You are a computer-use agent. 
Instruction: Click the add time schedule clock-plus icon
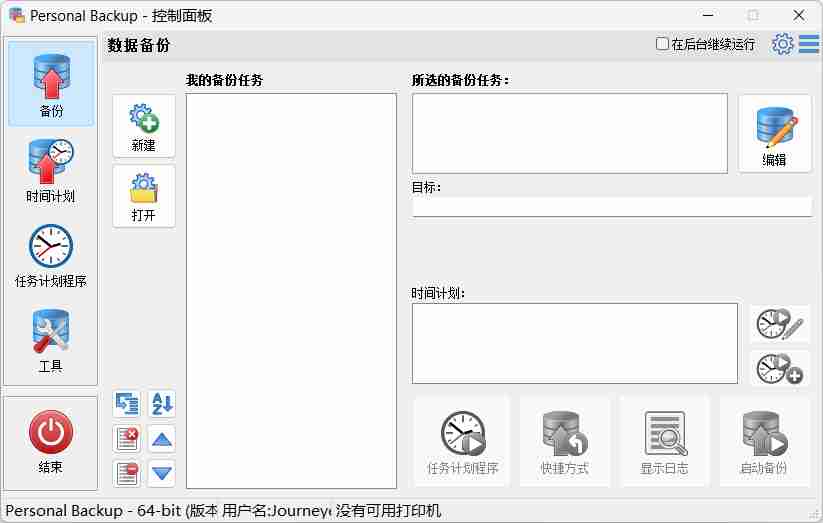[780, 368]
